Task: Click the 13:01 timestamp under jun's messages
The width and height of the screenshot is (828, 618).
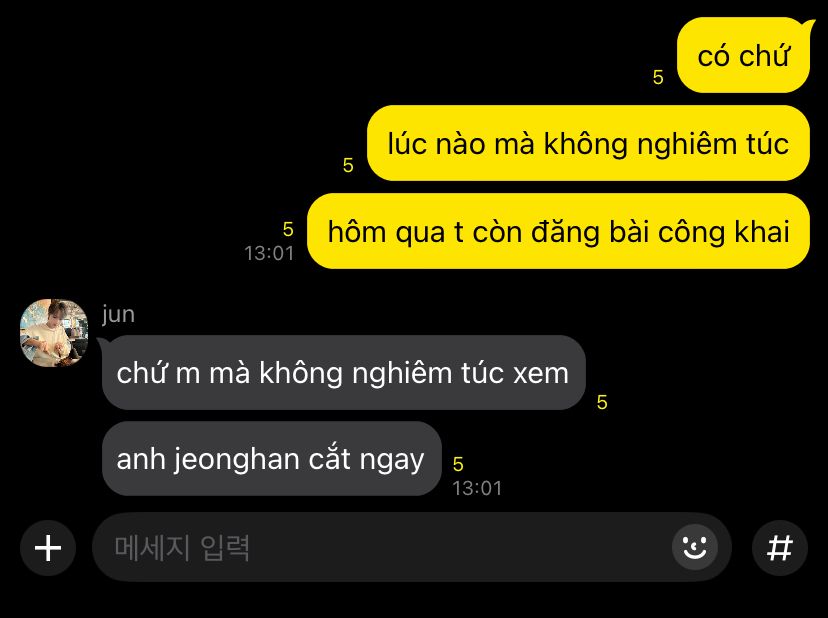Action: click(477, 488)
